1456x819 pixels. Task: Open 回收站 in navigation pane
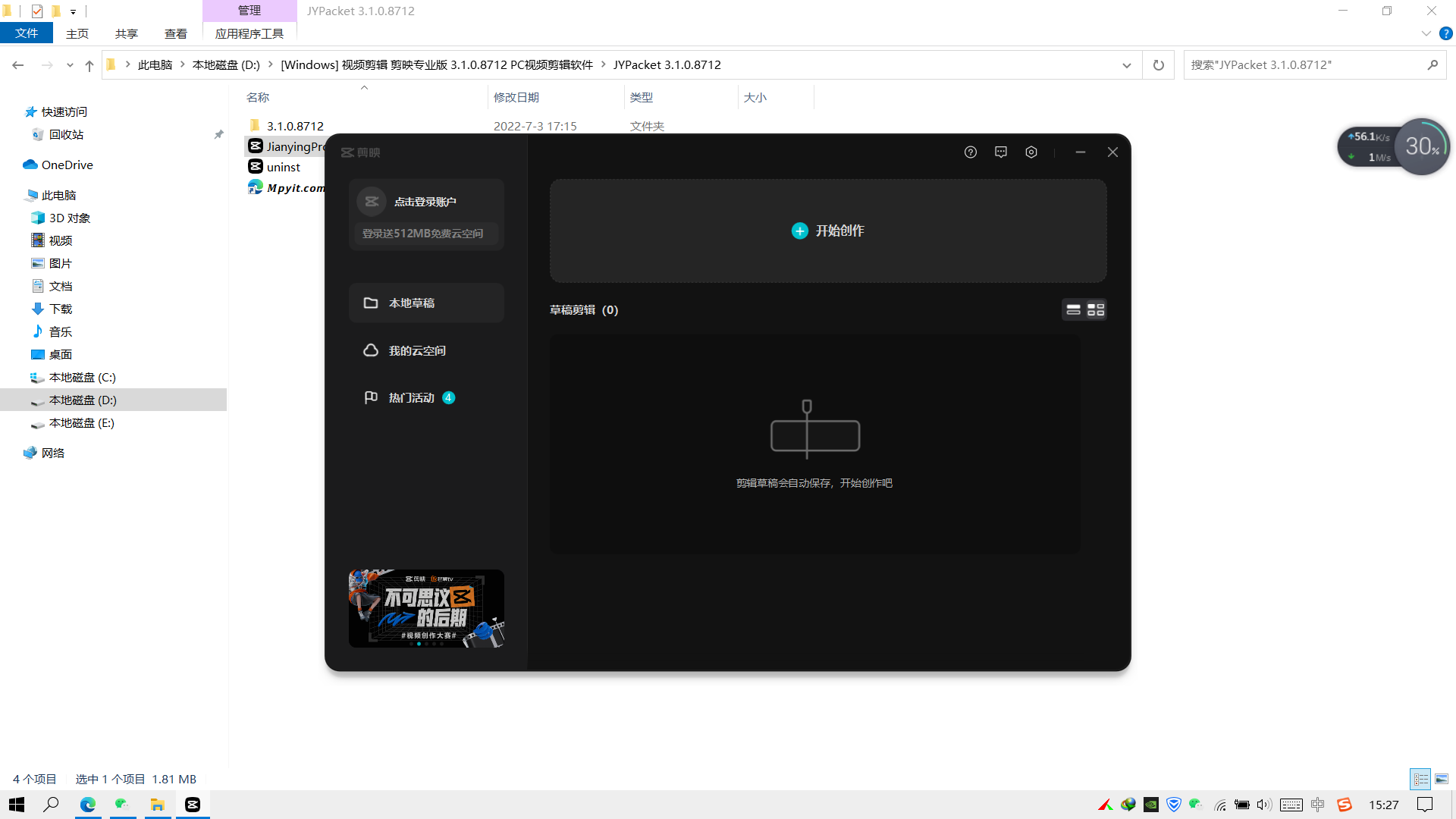pyautogui.click(x=66, y=134)
